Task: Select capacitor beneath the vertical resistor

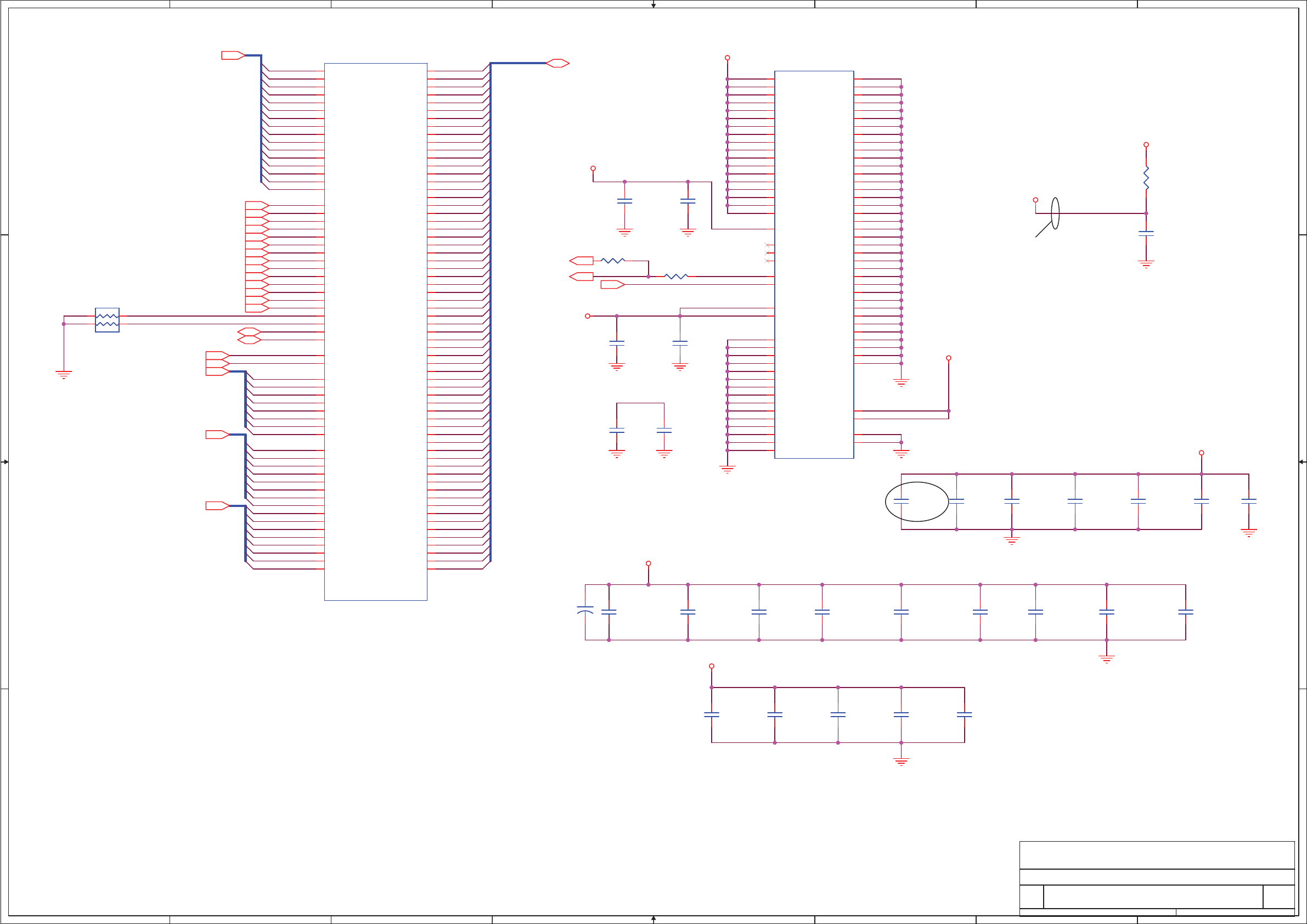Action: pos(1146,233)
